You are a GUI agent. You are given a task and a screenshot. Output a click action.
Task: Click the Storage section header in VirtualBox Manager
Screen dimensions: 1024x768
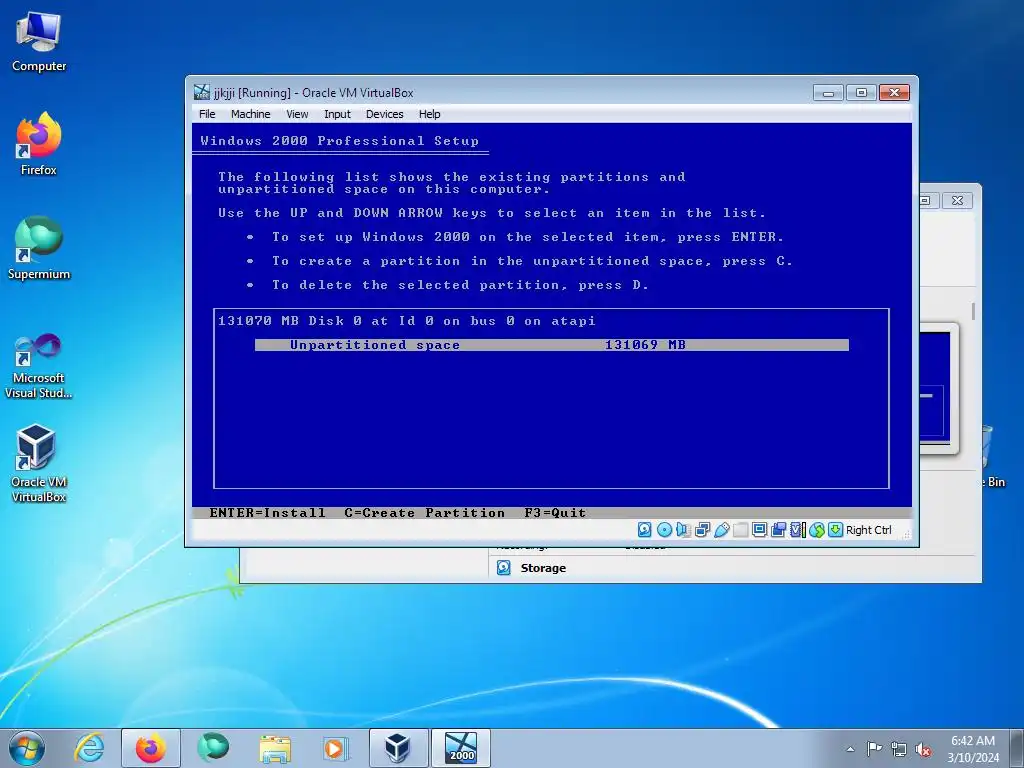coord(543,568)
